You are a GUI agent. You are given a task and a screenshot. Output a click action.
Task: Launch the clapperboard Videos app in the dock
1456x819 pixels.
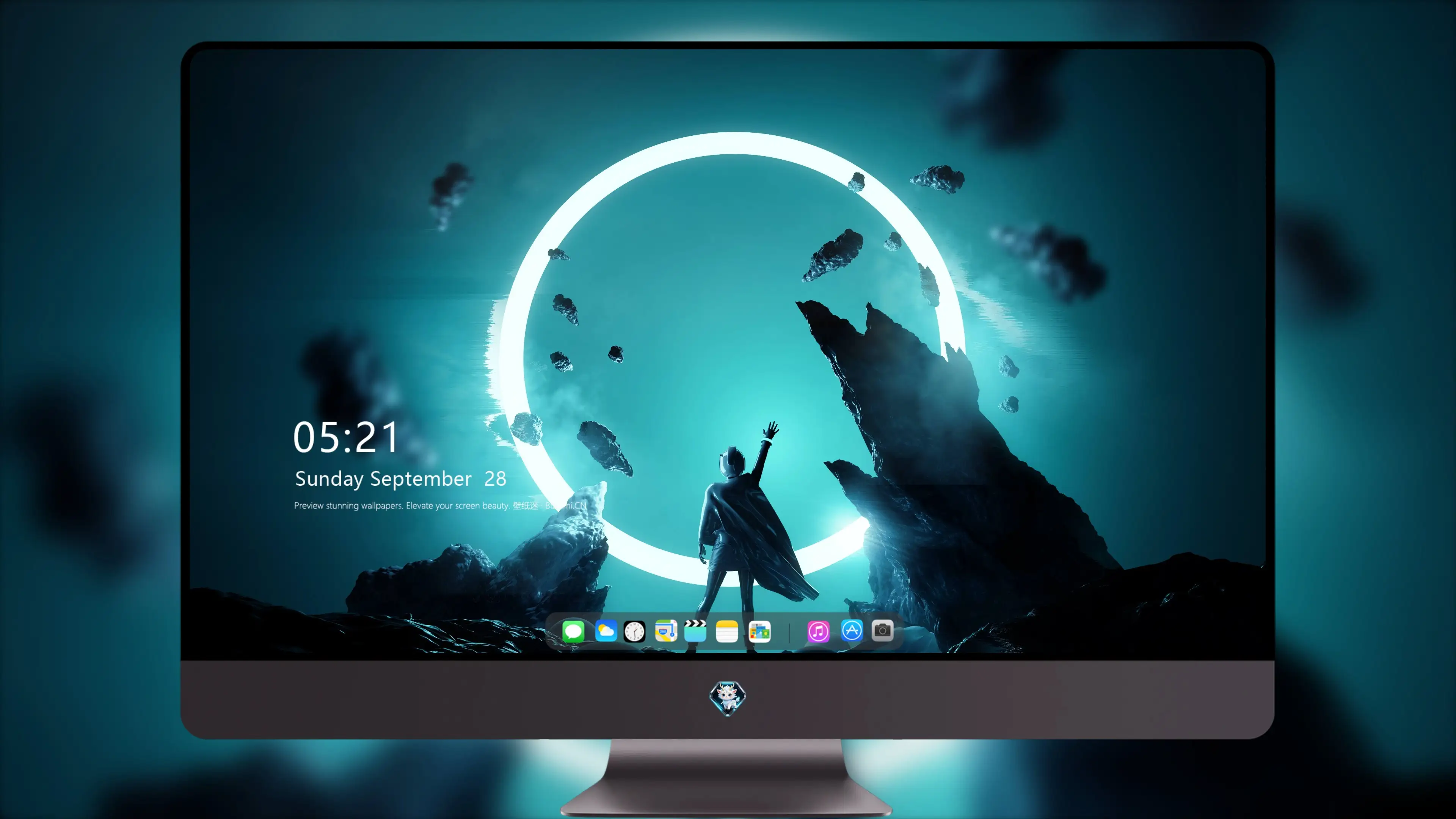[x=695, y=631]
